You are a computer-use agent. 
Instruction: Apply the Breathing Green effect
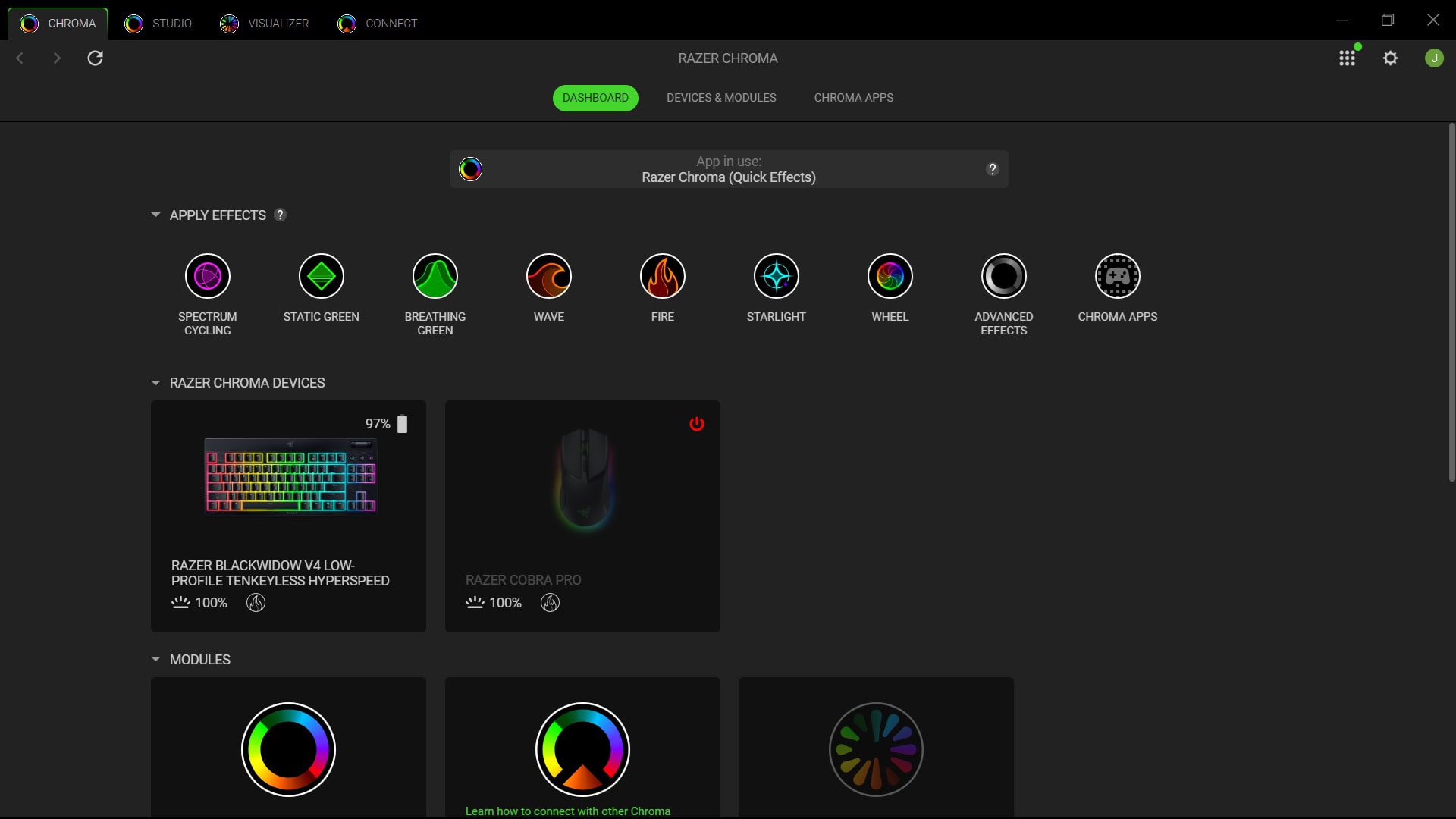coord(435,276)
